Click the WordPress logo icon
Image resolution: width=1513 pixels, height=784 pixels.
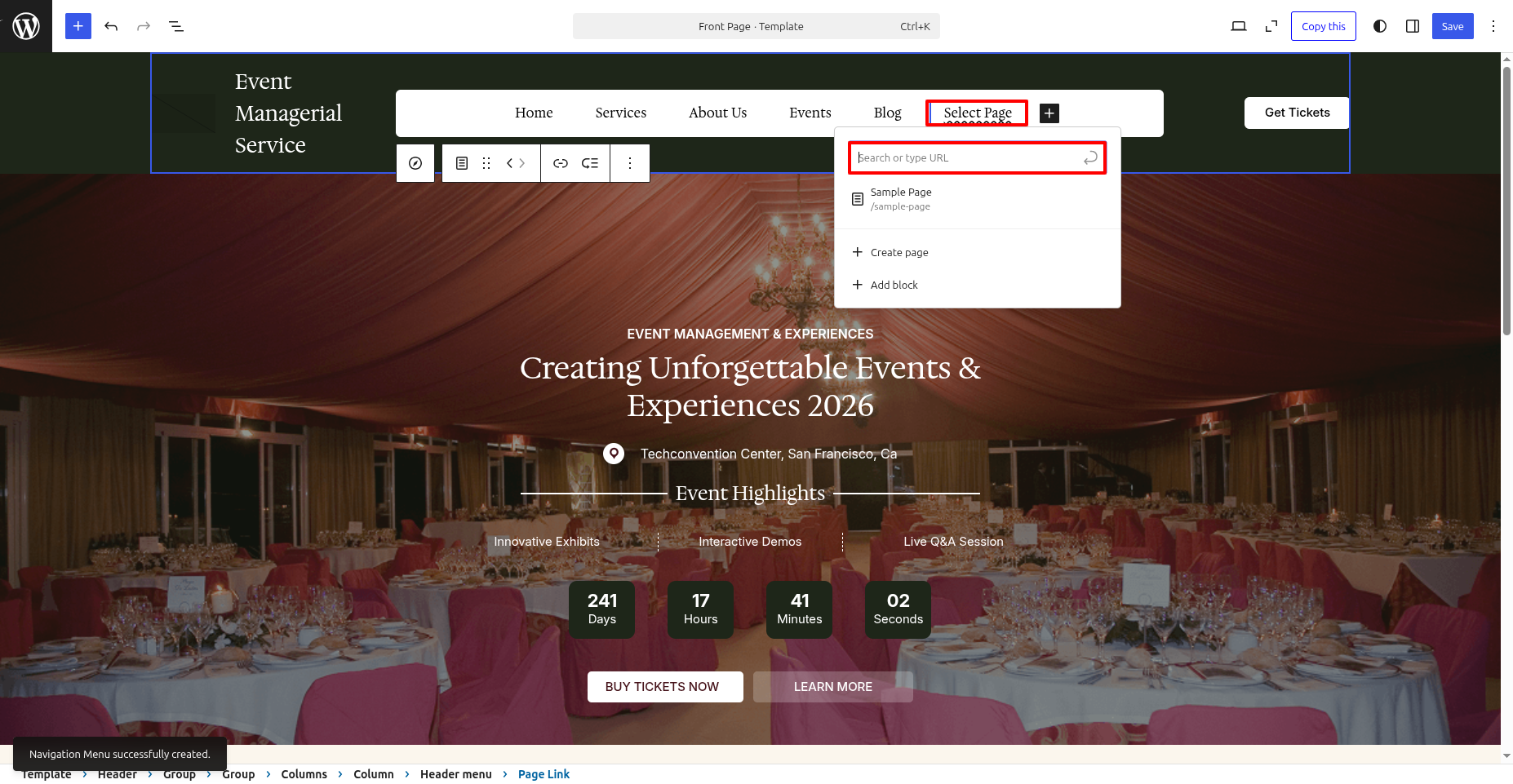tap(26, 26)
